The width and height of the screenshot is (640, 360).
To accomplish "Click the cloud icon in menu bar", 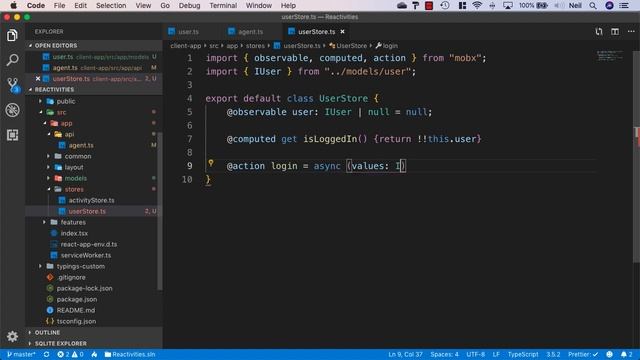I will pos(402,5).
